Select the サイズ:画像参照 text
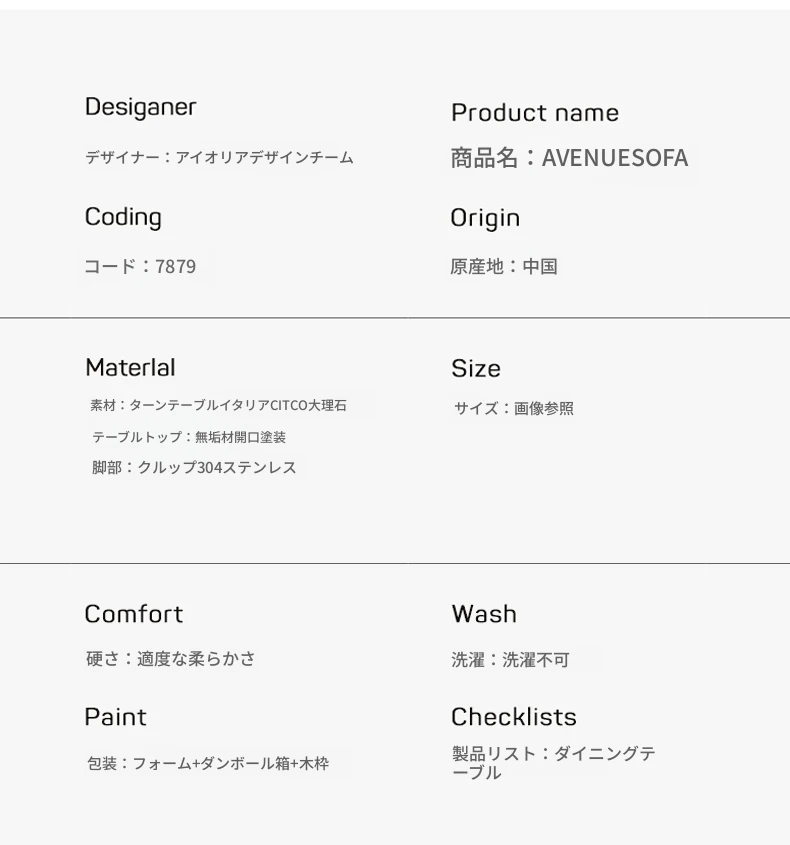Image resolution: width=790 pixels, height=845 pixels. click(x=514, y=408)
